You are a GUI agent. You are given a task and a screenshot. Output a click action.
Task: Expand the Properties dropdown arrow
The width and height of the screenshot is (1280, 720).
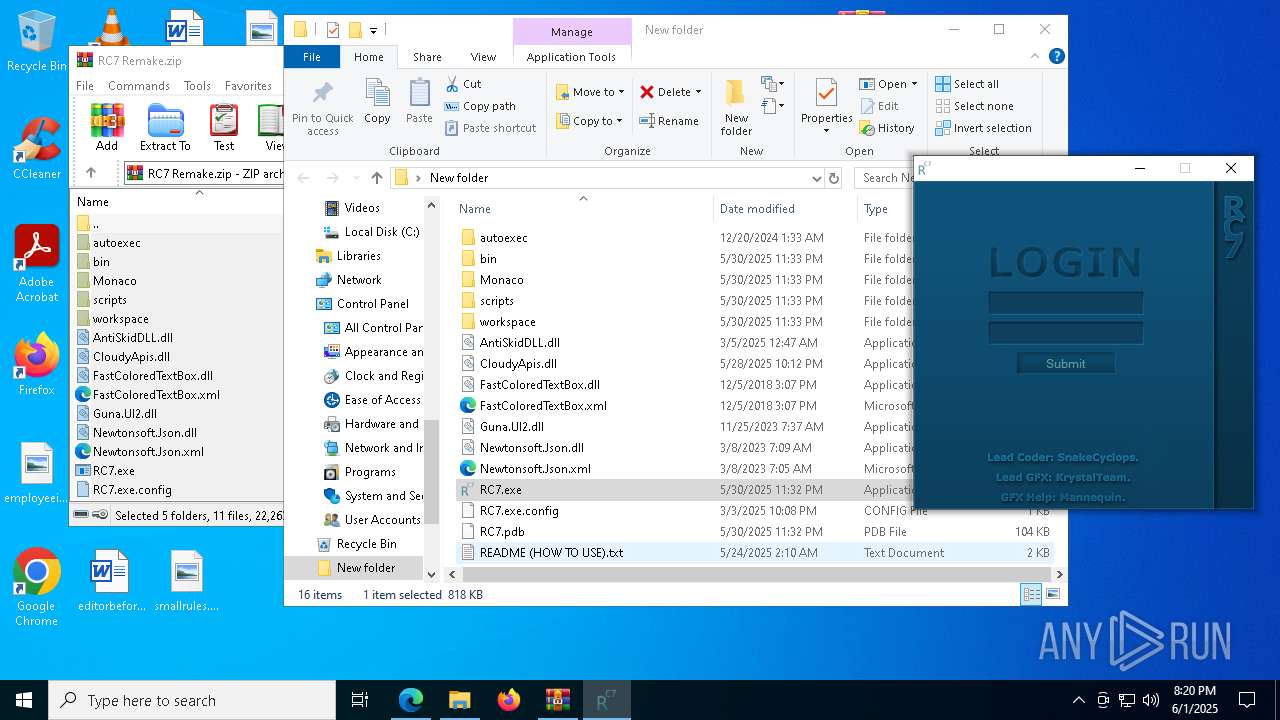(x=826, y=131)
